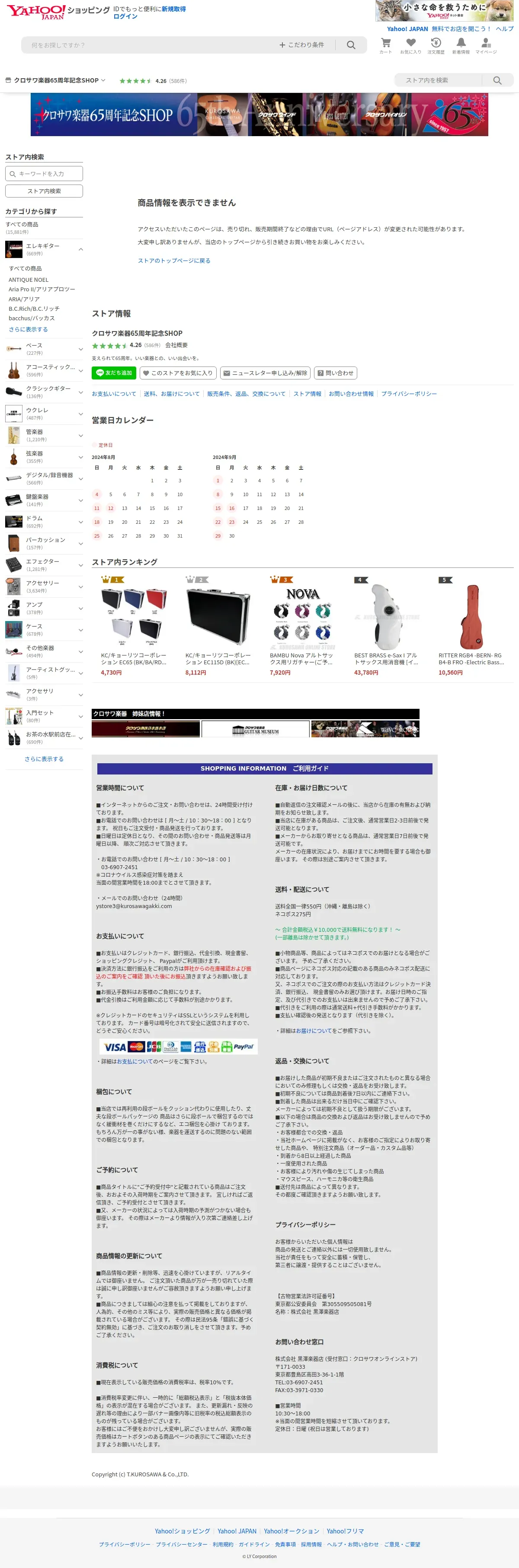This screenshot has width=519, height=1568.
Task: Expand the デジタル/録音機器 category
Action: click(x=80, y=479)
